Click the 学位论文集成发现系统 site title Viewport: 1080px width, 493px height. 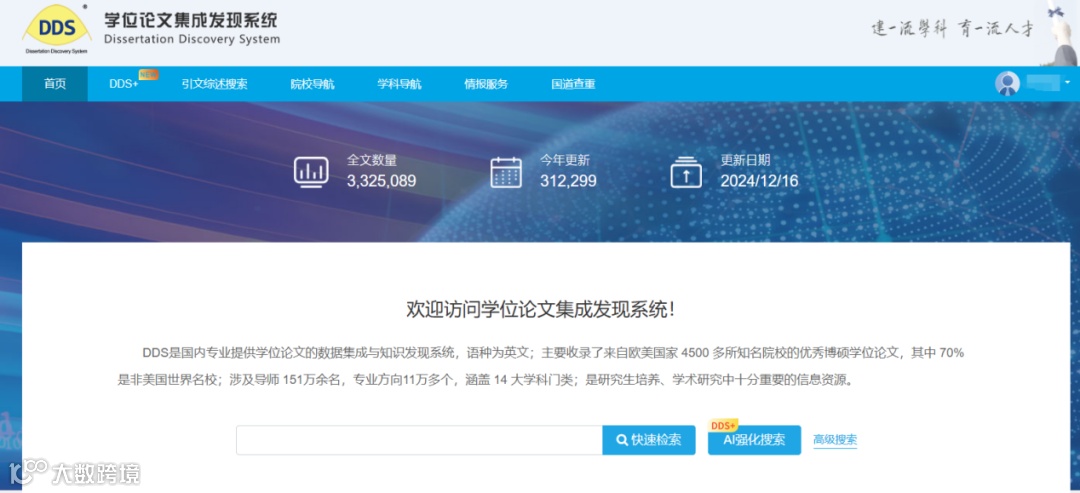point(191,19)
